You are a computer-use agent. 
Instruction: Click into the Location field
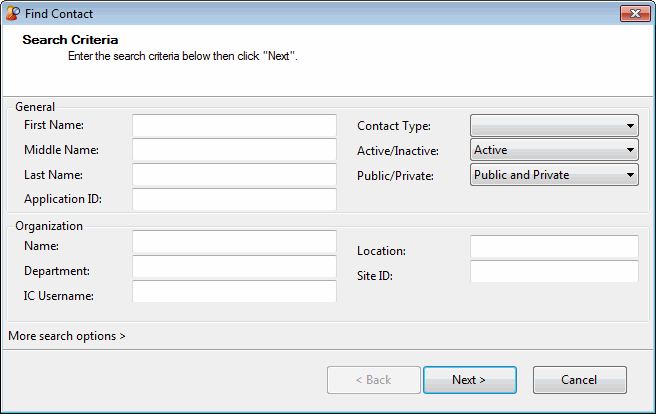(554, 247)
